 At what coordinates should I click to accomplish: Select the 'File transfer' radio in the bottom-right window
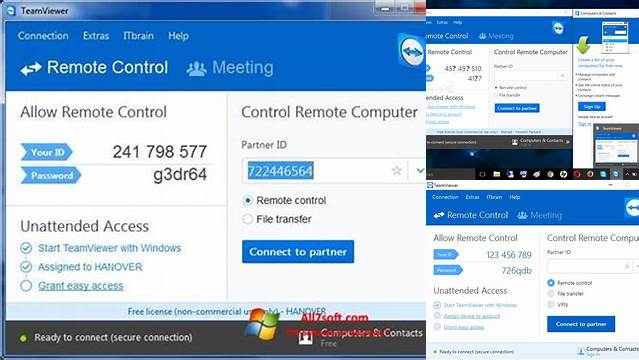tap(551, 294)
